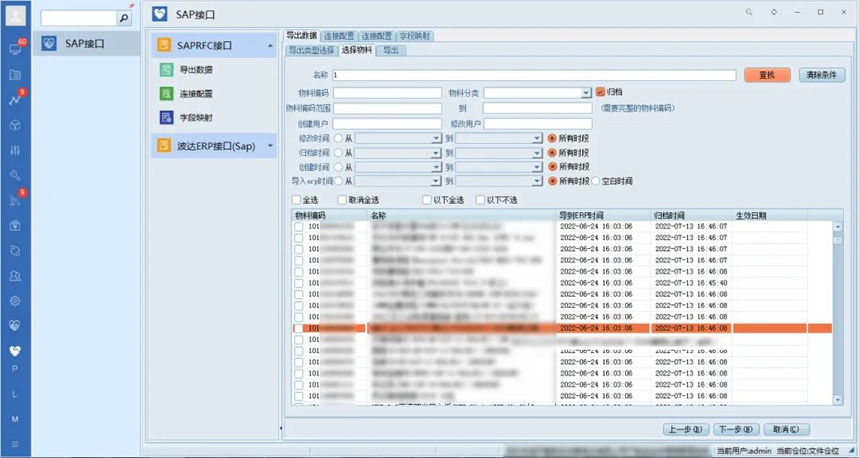Open 连接配置 icon in left menu

[166, 93]
